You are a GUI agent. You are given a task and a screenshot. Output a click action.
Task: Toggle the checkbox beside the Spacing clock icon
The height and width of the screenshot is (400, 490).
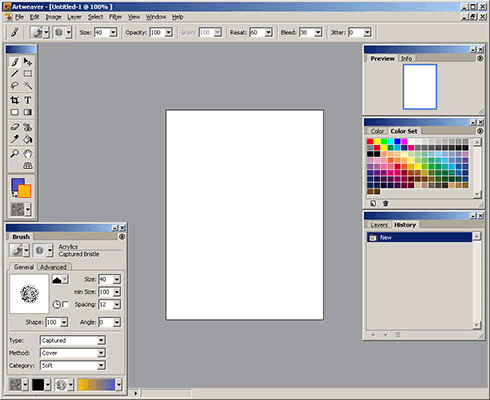65,304
